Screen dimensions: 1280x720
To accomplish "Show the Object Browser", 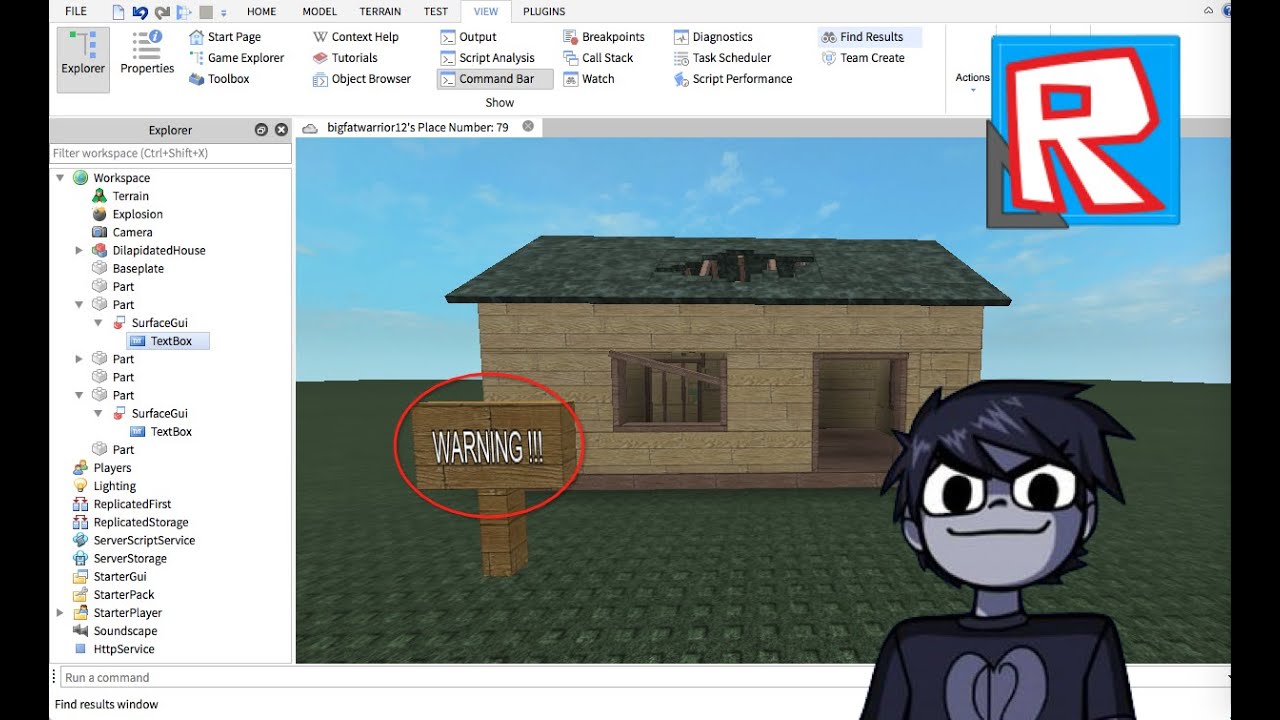I will (x=362, y=79).
